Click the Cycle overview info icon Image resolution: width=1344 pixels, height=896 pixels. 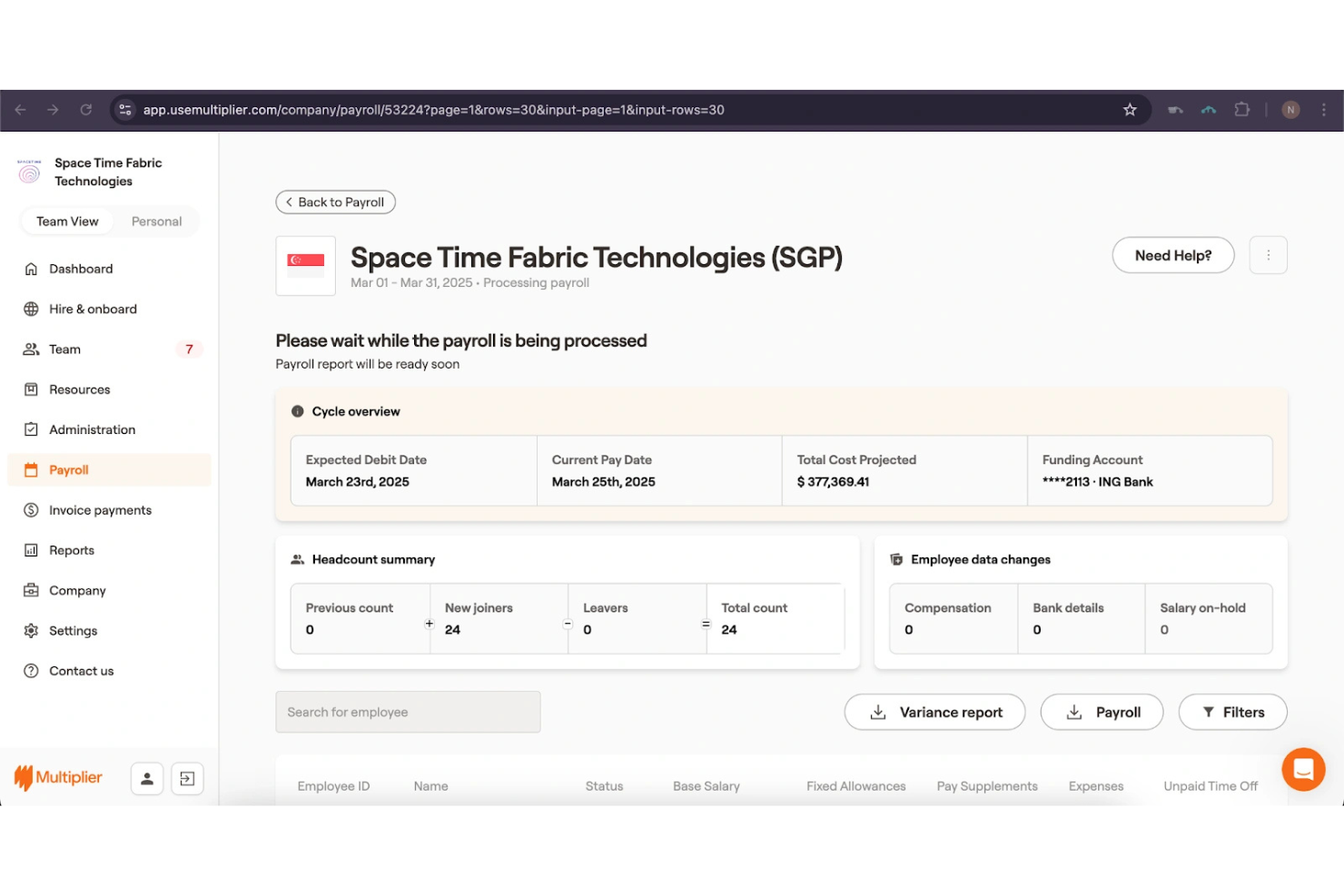297,411
